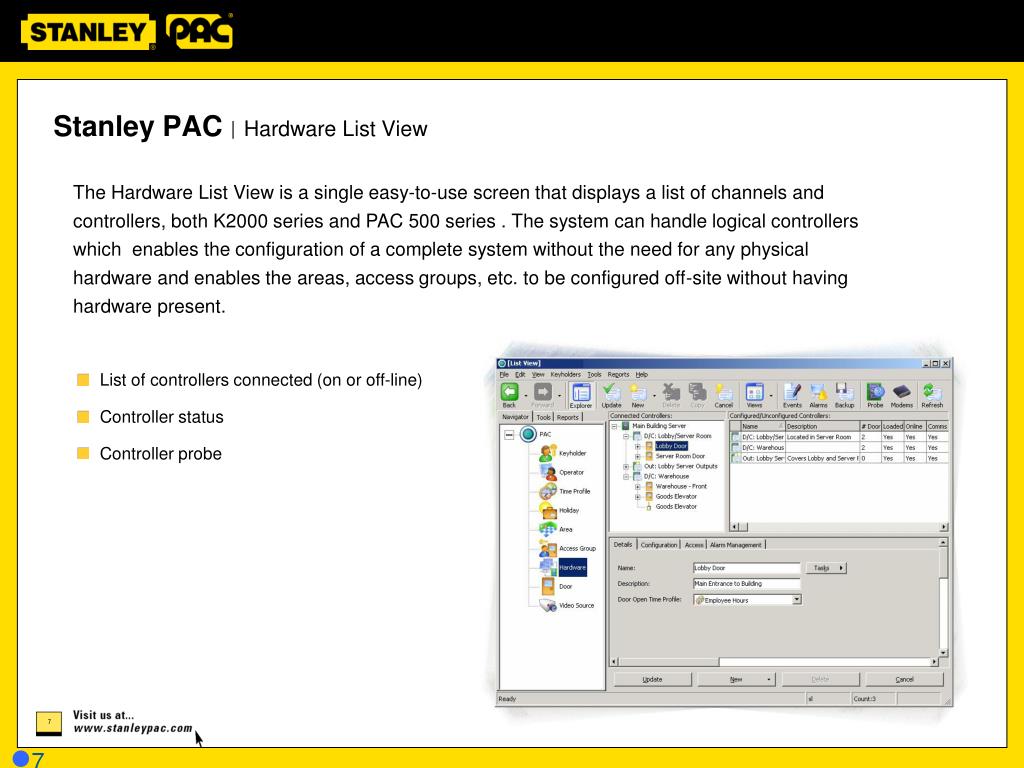Open the Door Open Time Profile dropdown
Image resolution: width=1024 pixels, height=768 pixels.
(x=797, y=600)
